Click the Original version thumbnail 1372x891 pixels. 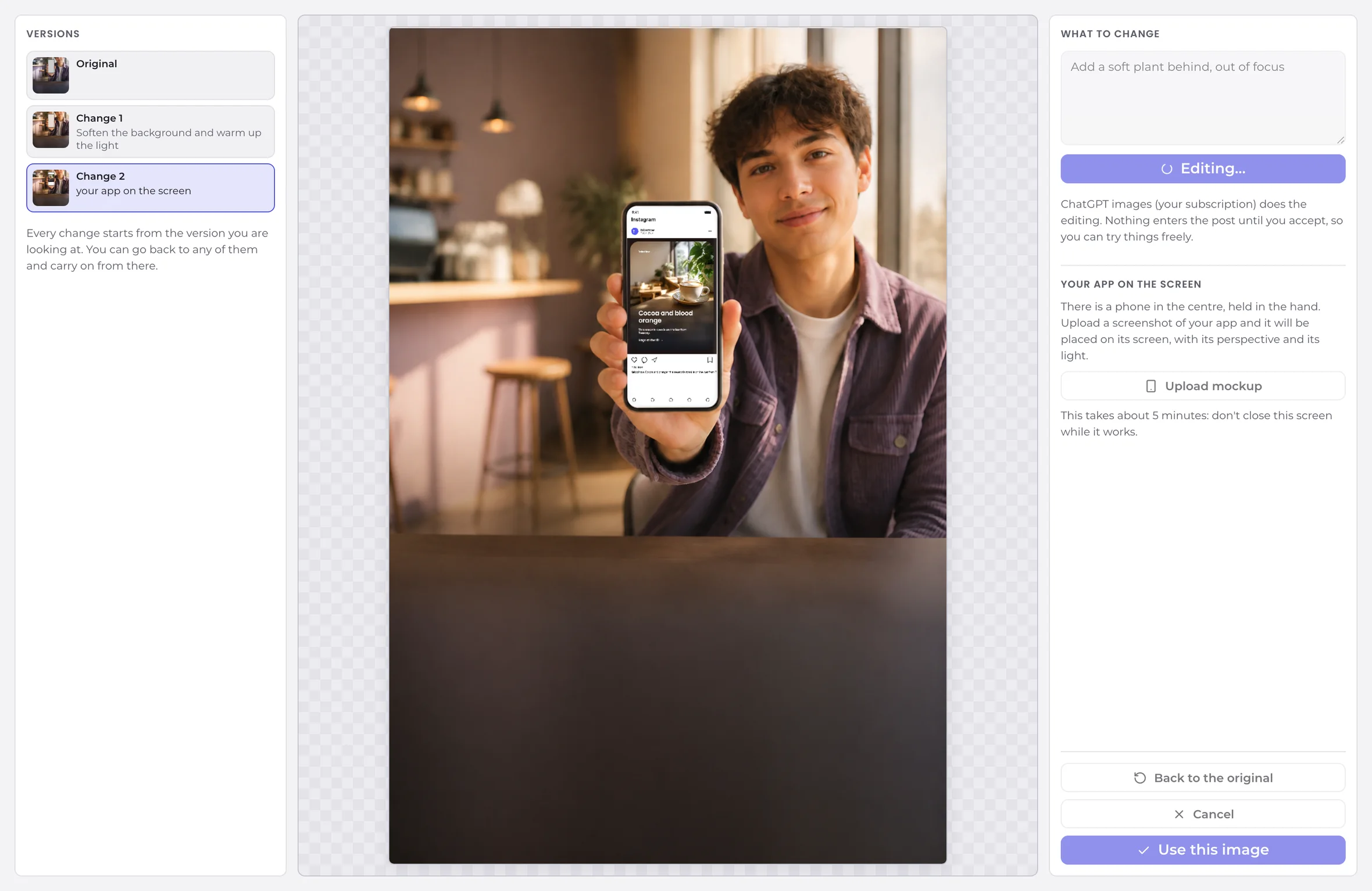(x=51, y=75)
